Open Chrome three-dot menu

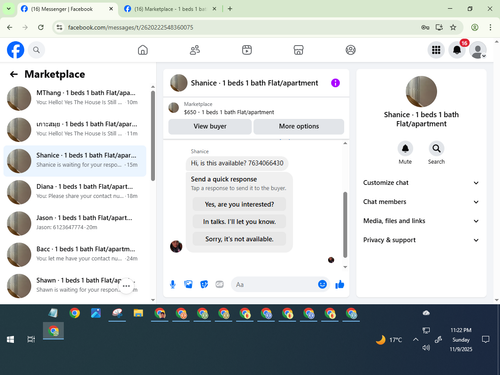(x=490, y=27)
